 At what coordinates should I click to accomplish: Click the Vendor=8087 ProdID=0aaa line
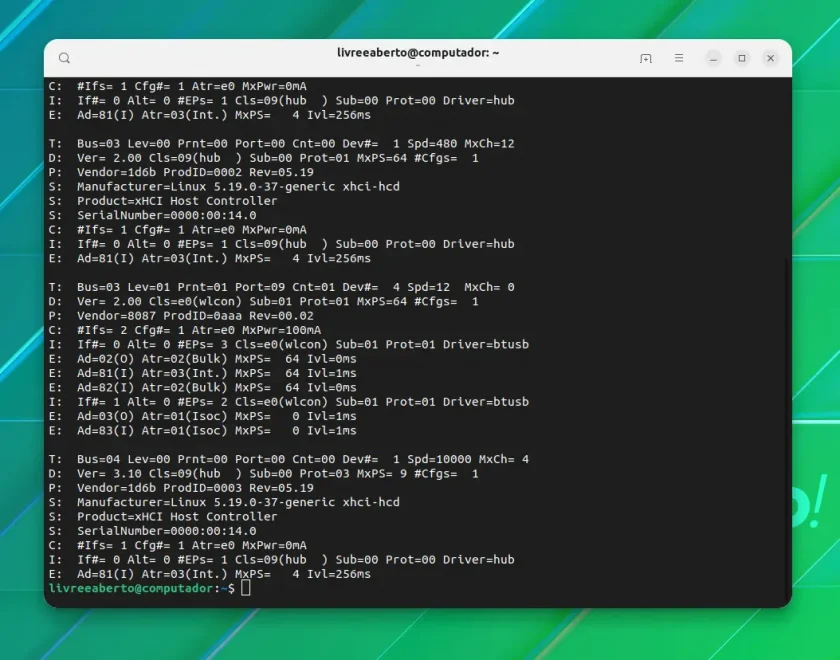tap(181, 316)
